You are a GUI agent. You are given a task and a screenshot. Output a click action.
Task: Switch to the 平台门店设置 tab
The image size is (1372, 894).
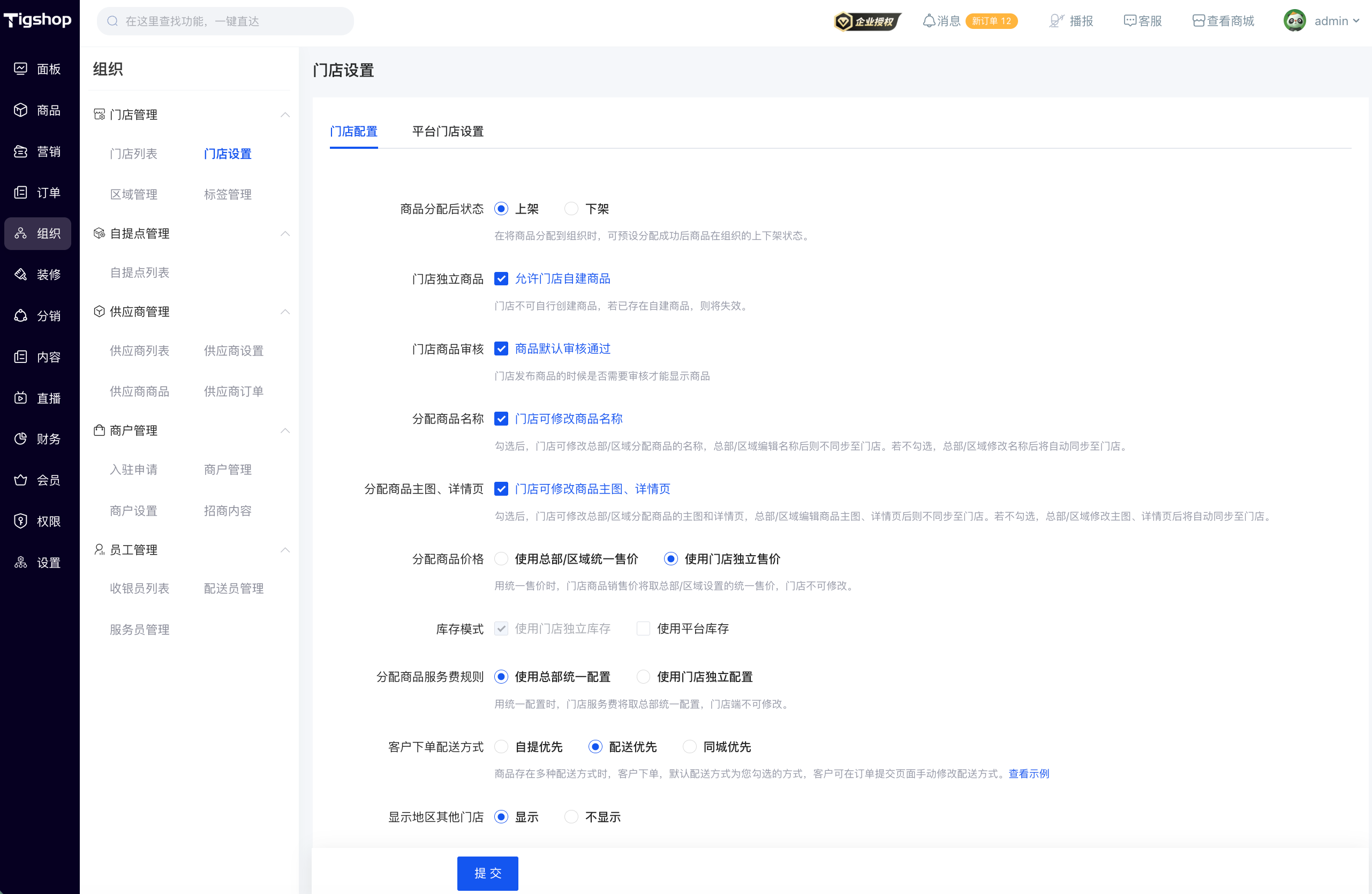448,131
